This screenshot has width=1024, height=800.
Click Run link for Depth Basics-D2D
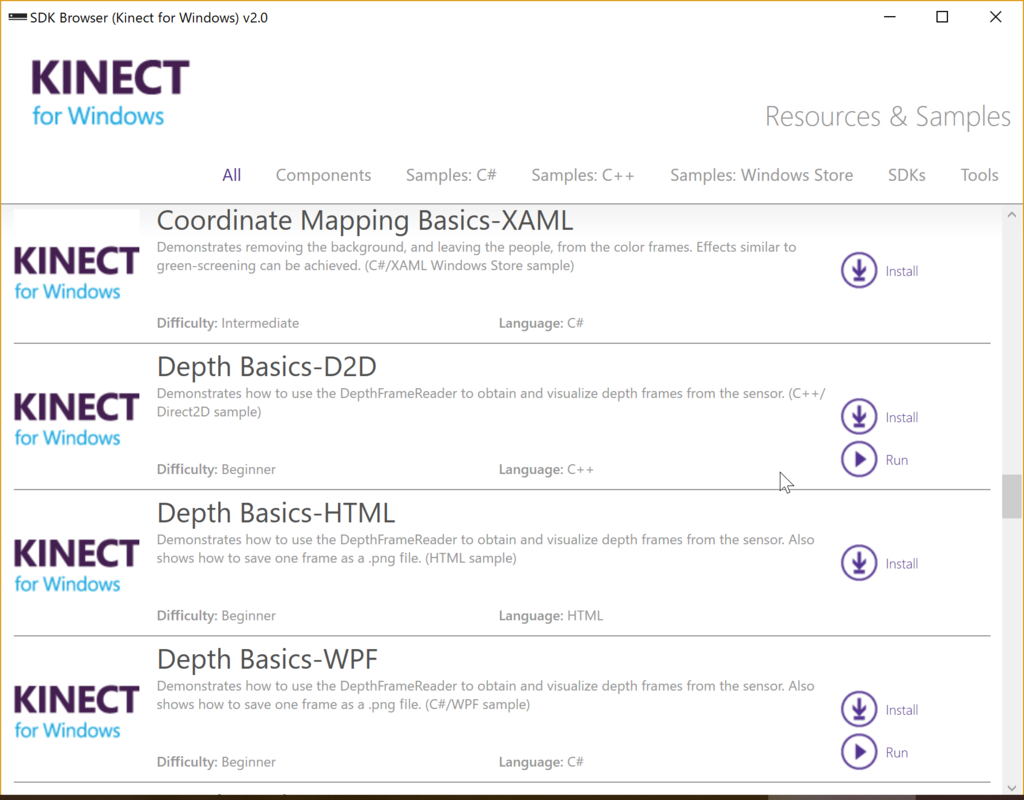click(897, 460)
